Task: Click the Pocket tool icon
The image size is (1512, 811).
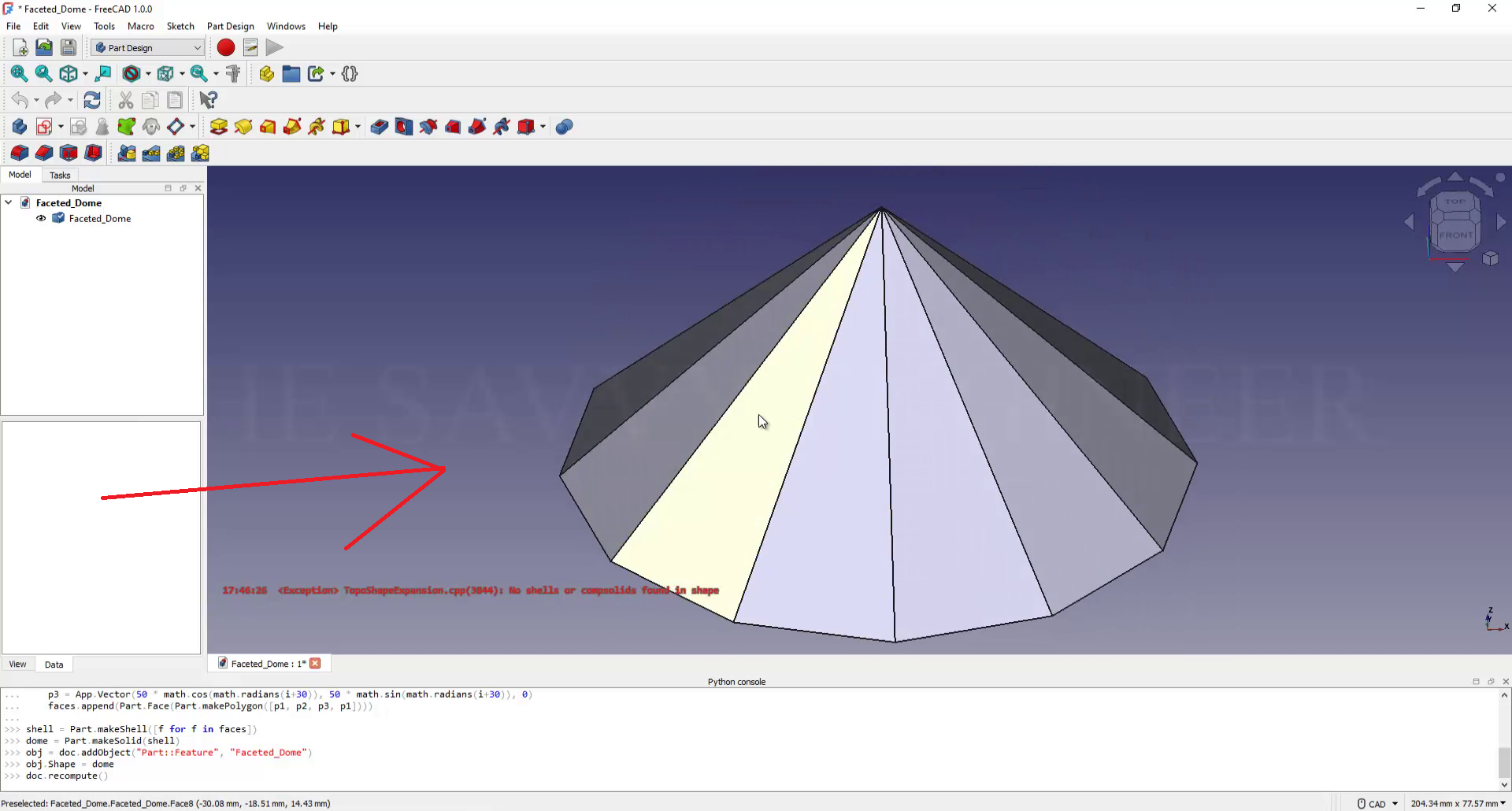Action: (x=379, y=127)
